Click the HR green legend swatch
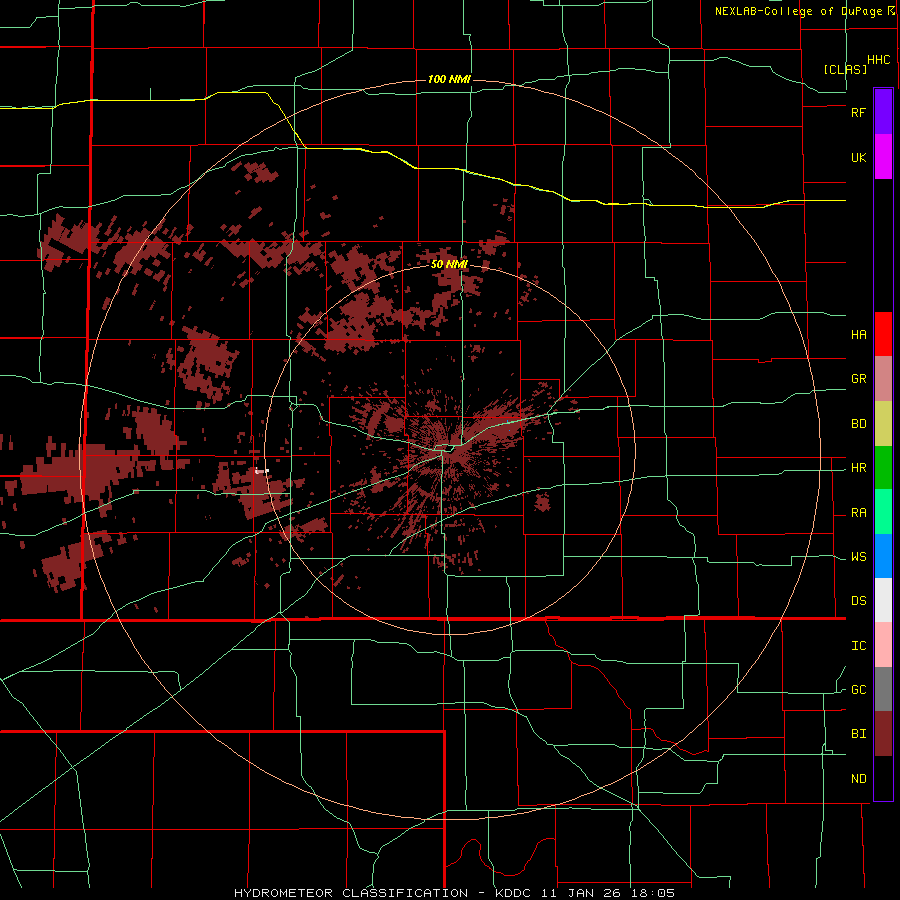900x900 pixels. 883,468
